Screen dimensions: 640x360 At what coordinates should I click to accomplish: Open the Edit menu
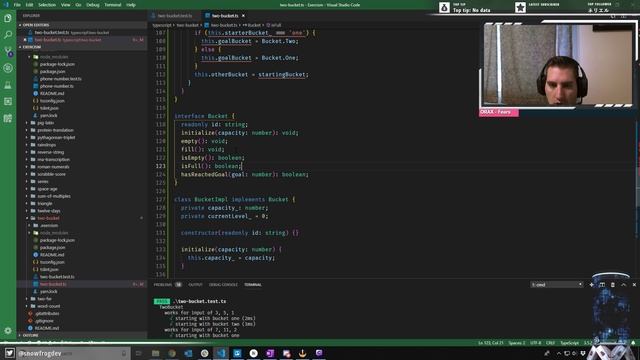tap(29, 5)
